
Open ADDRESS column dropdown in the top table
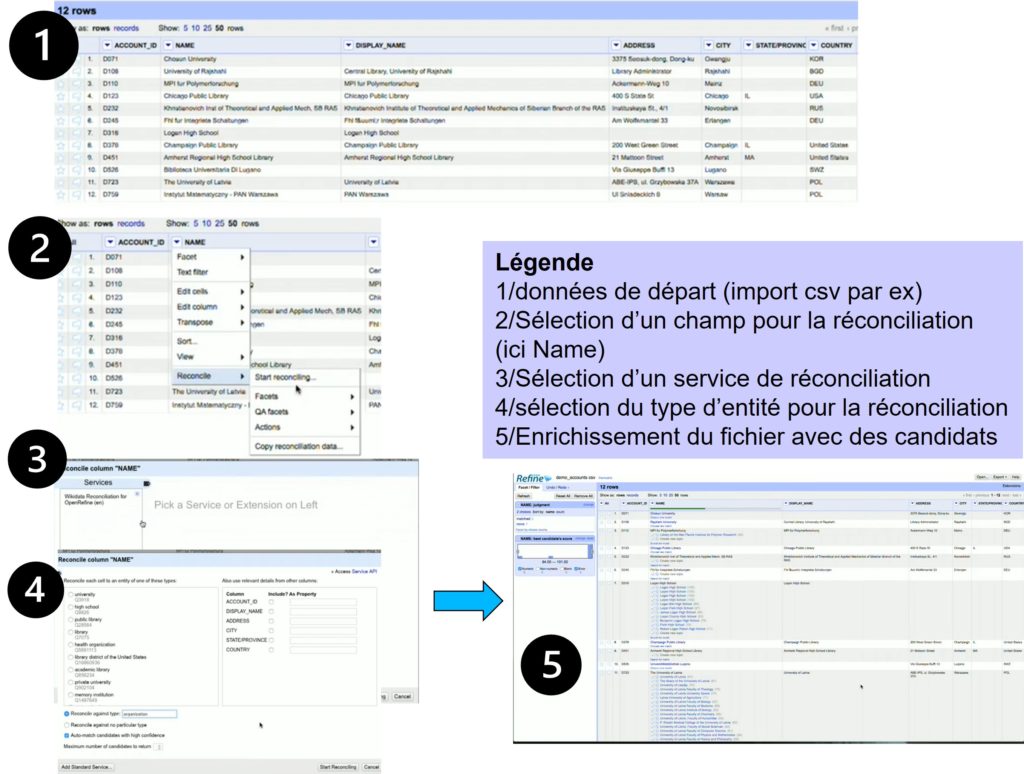[x=616, y=45]
